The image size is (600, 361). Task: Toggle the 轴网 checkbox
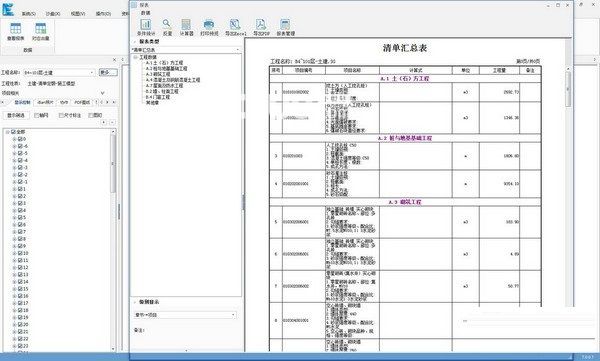[x=37, y=115]
